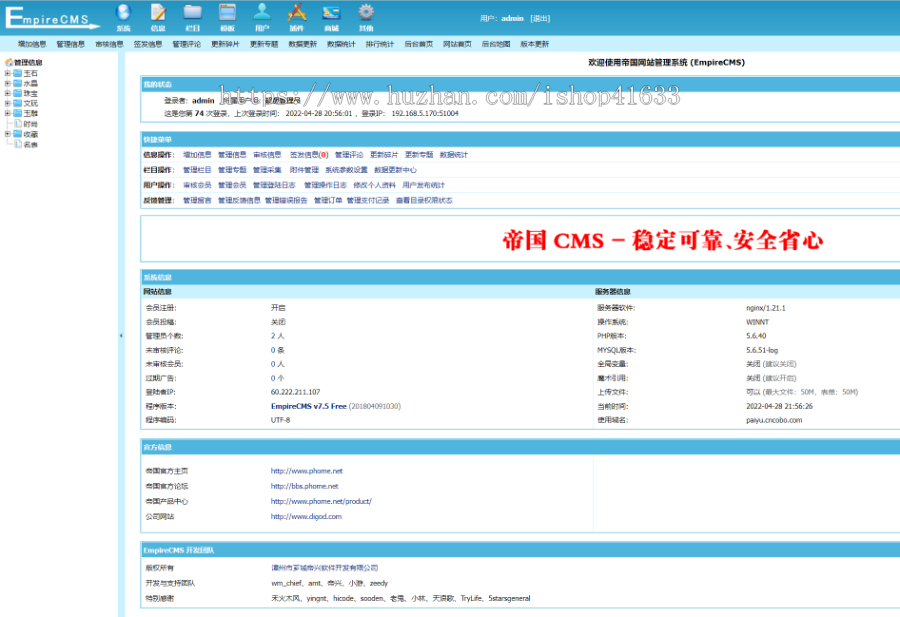The image size is (900, 617).
Task: Open the http://bbs.phome.net forum link
Action: tap(304, 486)
